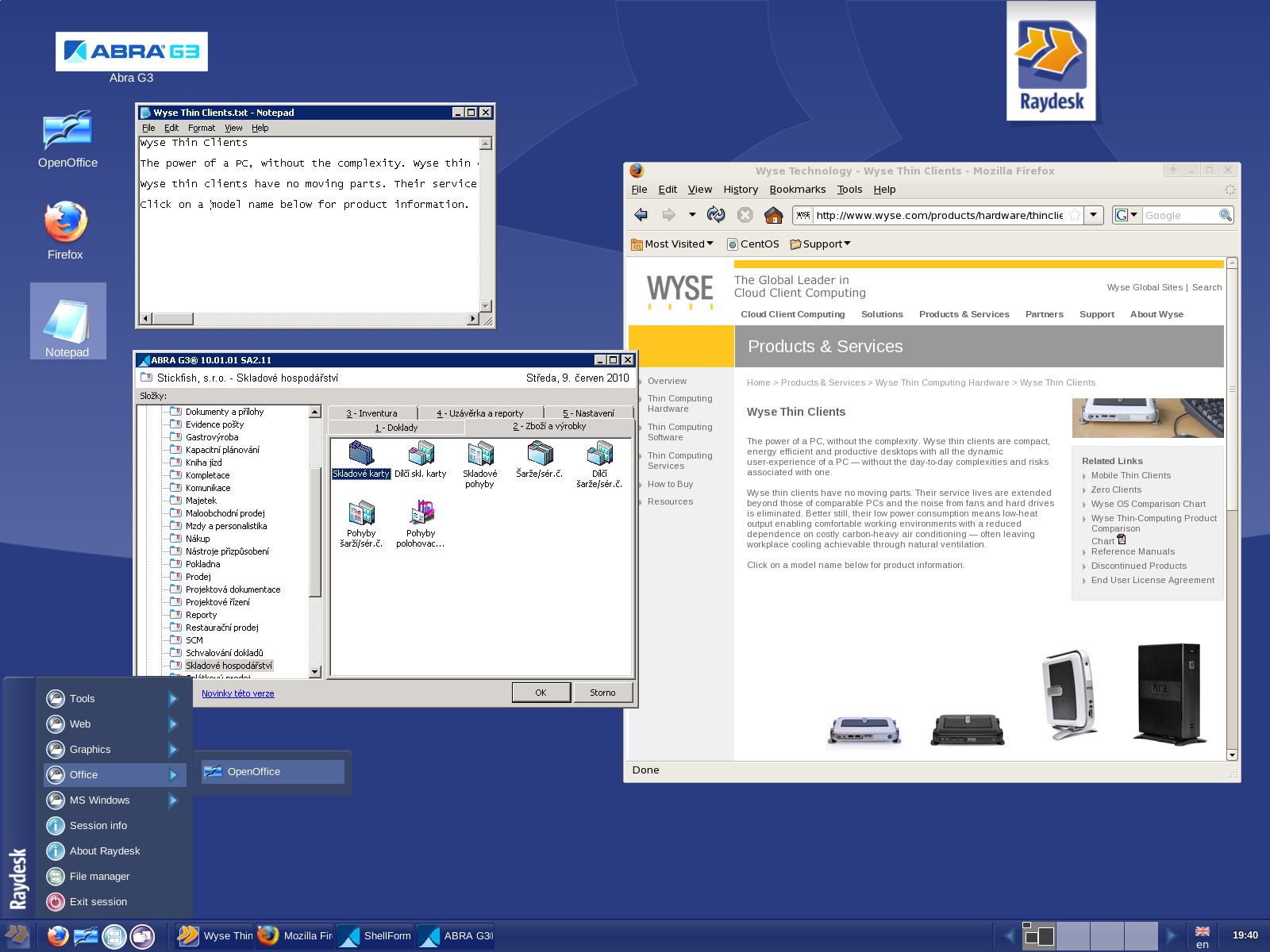Click the Google search magnifier icon
The height and width of the screenshot is (952, 1270).
[x=1226, y=215]
